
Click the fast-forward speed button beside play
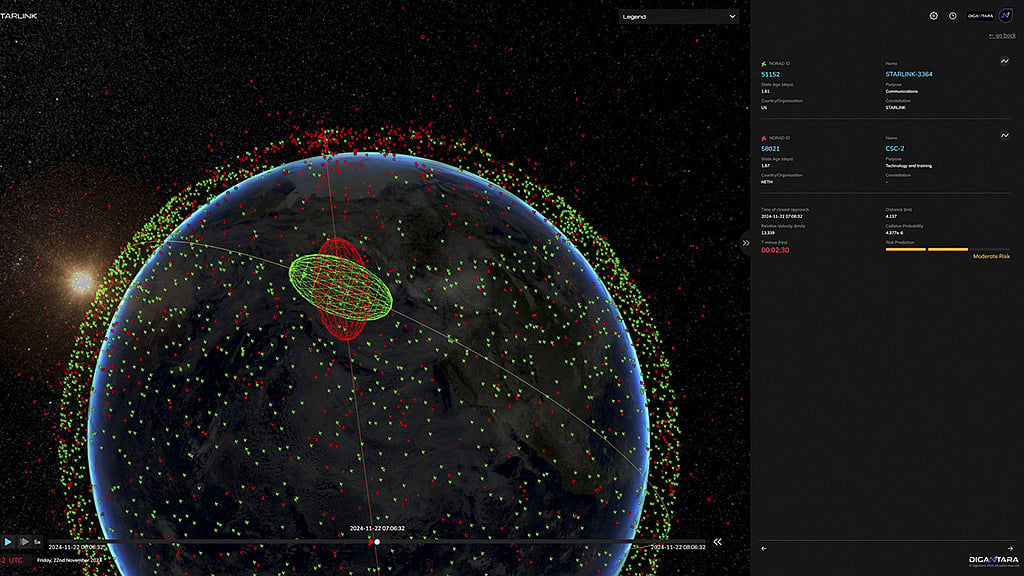tap(24, 541)
